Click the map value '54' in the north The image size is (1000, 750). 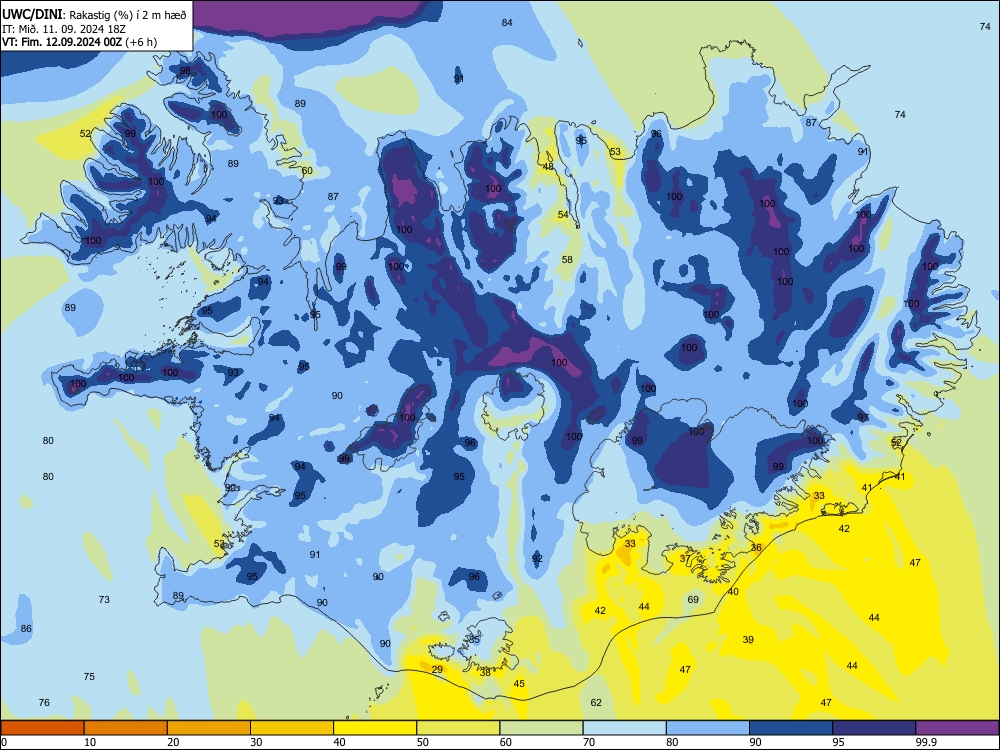coord(563,215)
